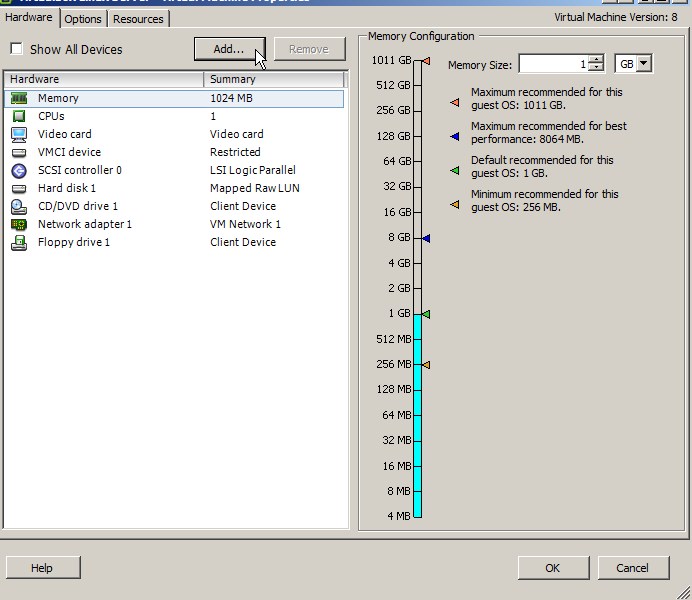Viewport: 692px width, 600px height.
Task: Confirm with the OK button
Action: pyautogui.click(x=553, y=568)
